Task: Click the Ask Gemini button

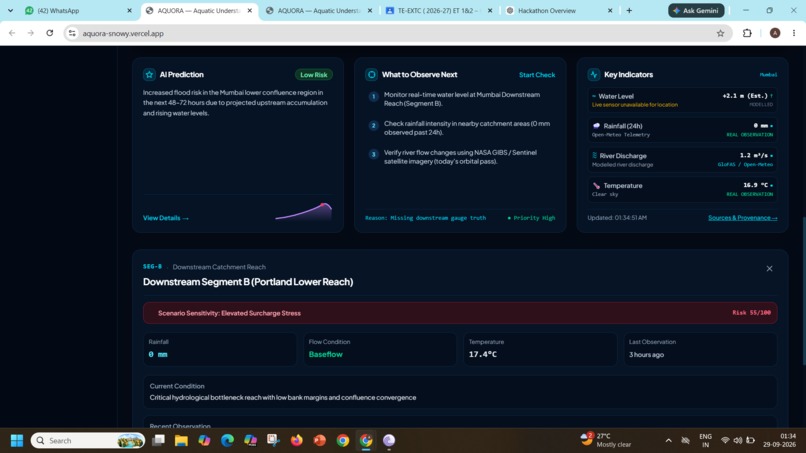Action: click(x=696, y=10)
